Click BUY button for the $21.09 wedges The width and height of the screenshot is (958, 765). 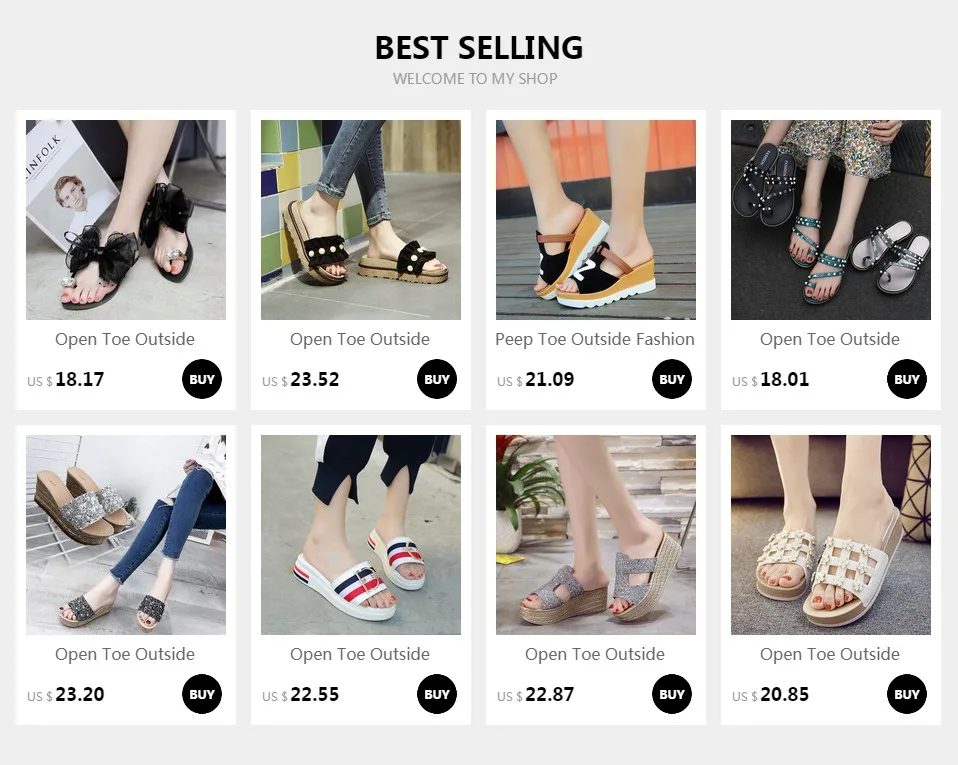(x=671, y=379)
